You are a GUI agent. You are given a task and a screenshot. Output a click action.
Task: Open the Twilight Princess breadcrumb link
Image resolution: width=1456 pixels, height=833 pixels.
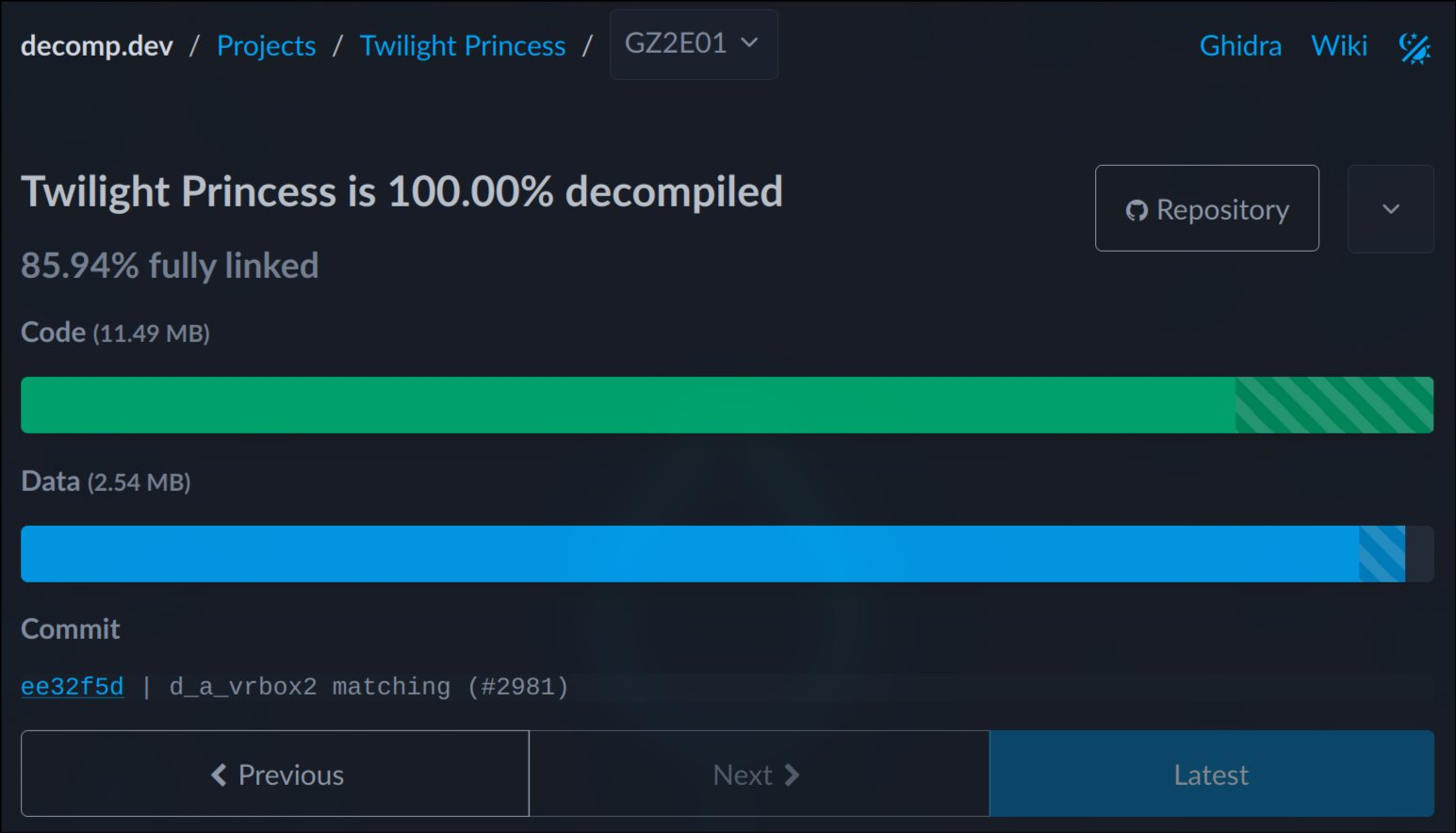[463, 45]
